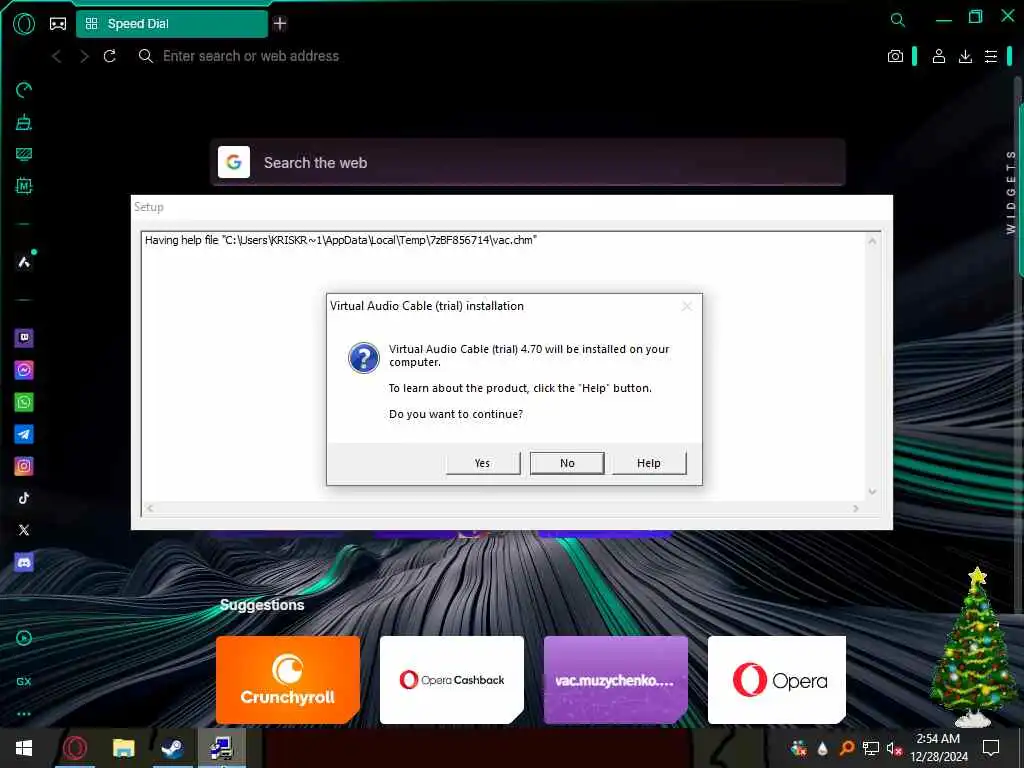Open RAM limiter chip icon
The width and height of the screenshot is (1024, 768).
[x=24, y=186]
